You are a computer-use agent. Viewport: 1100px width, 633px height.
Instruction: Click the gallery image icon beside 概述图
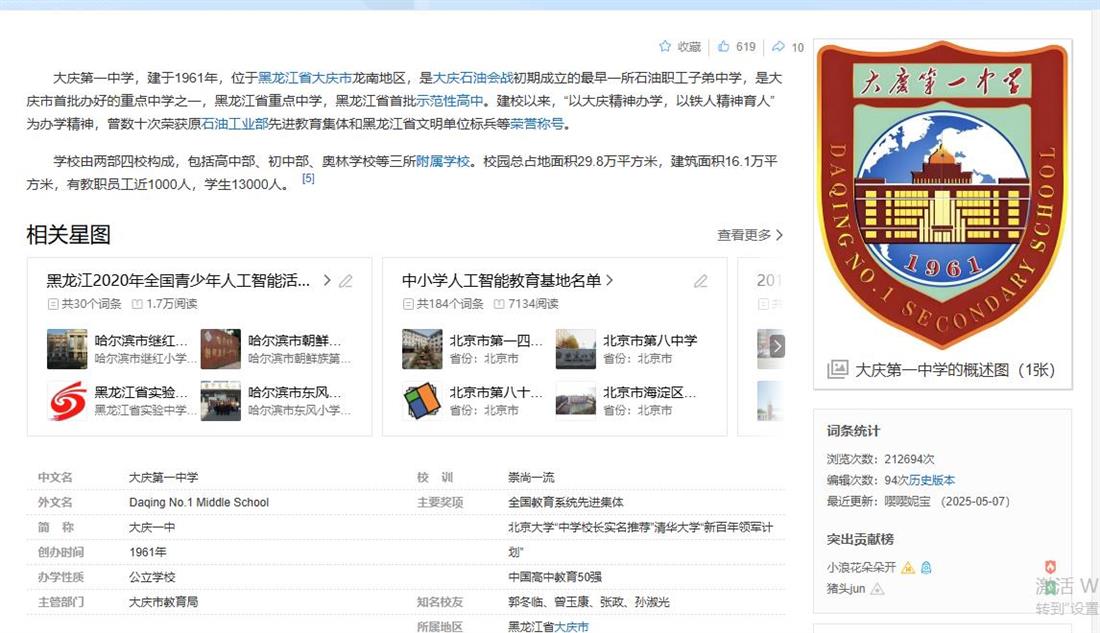838,369
